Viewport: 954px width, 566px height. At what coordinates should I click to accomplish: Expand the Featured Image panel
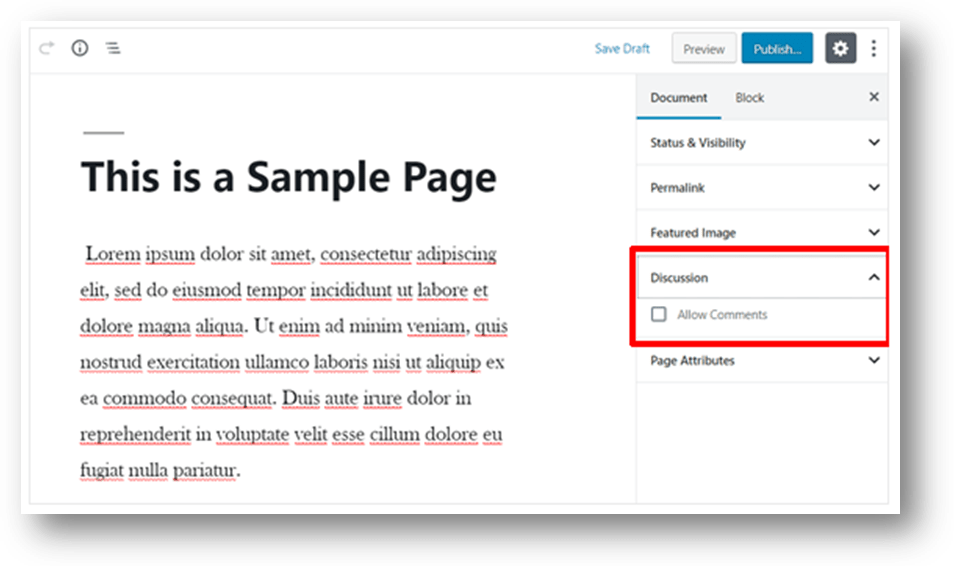[x=762, y=232]
